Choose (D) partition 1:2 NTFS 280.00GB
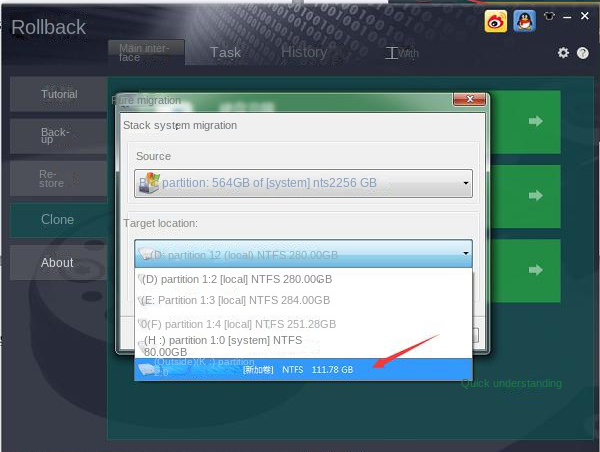The height and width of the screenshot is (452, 600). (x=303, y=279)
